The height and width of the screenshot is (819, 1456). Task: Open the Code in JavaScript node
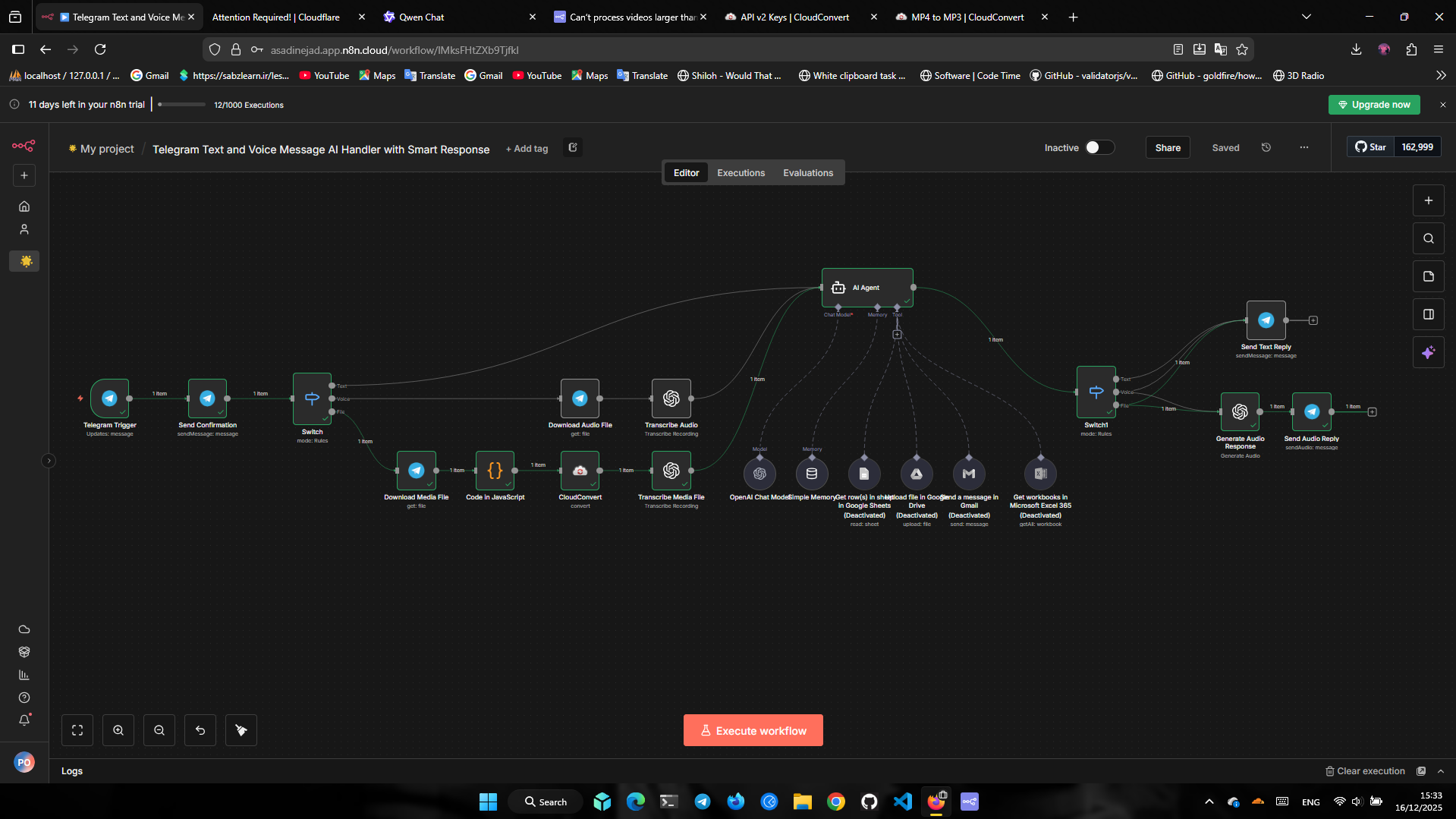pos(495,471)
